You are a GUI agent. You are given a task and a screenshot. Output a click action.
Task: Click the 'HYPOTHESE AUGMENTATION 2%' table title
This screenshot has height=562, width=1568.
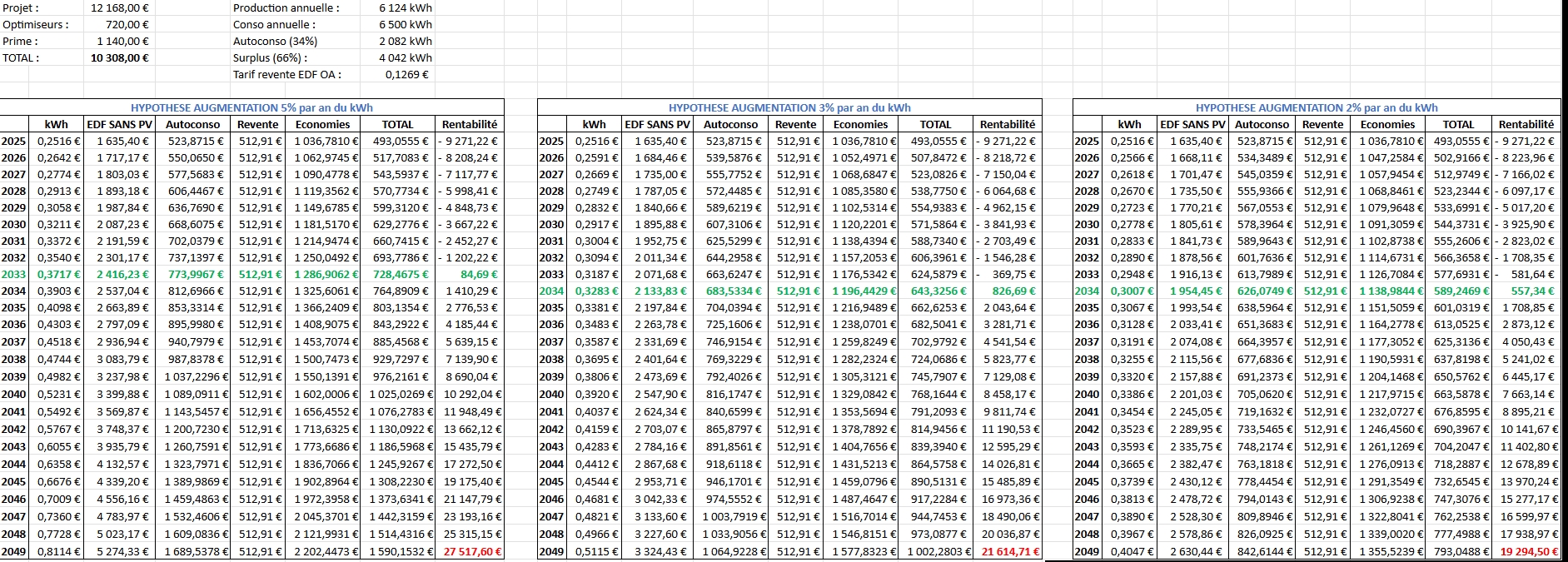tap(1317, 107)
